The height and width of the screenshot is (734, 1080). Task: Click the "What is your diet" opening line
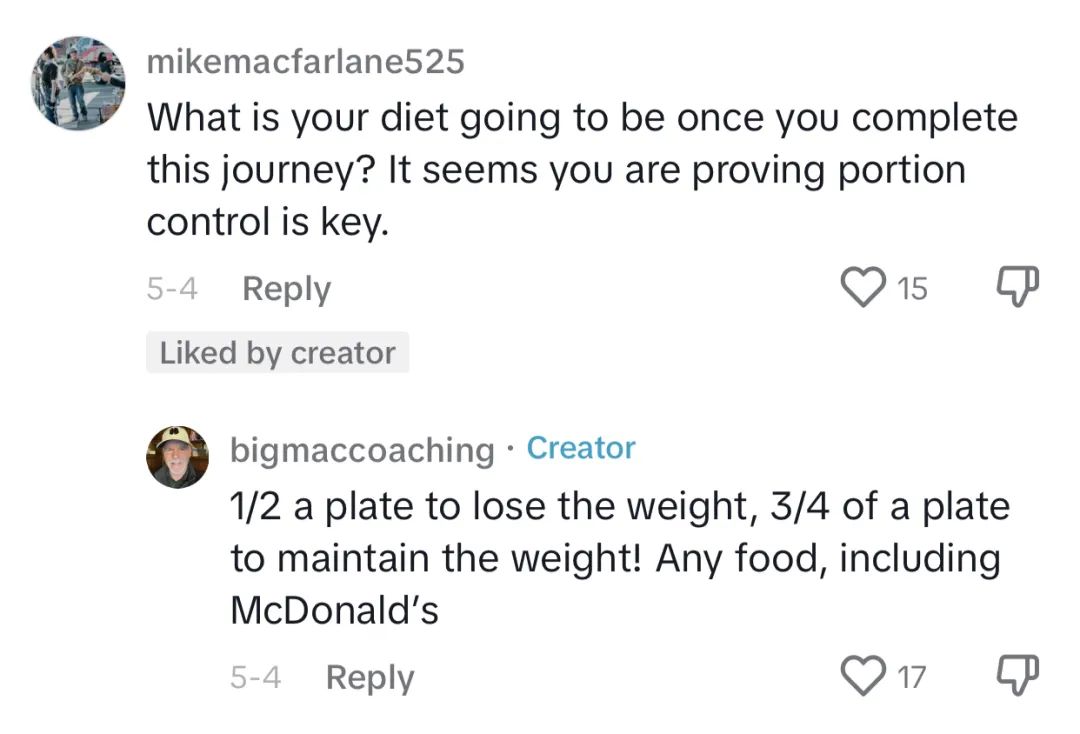tap(581, 118)
